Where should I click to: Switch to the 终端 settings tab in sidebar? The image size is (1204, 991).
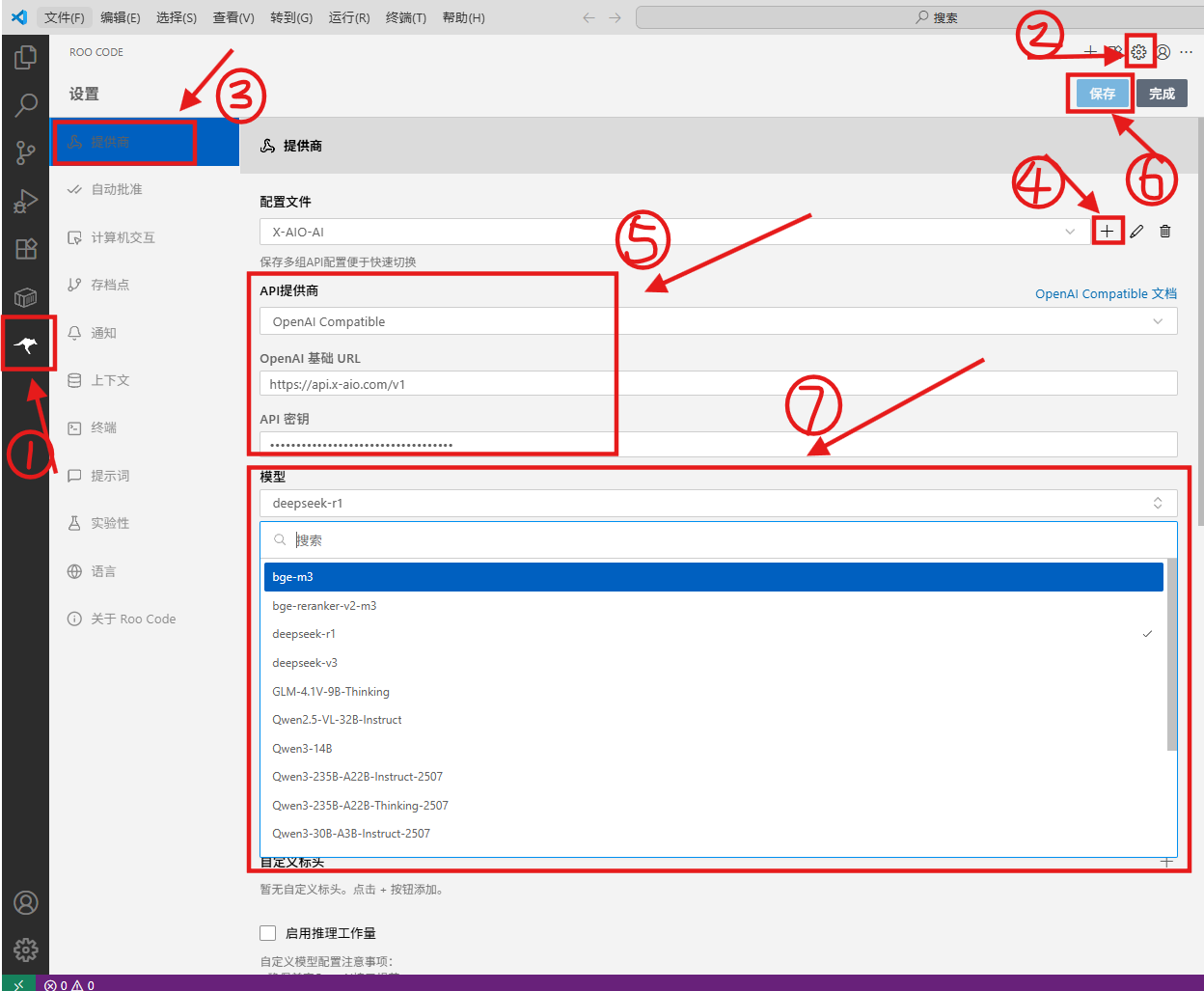145,427
